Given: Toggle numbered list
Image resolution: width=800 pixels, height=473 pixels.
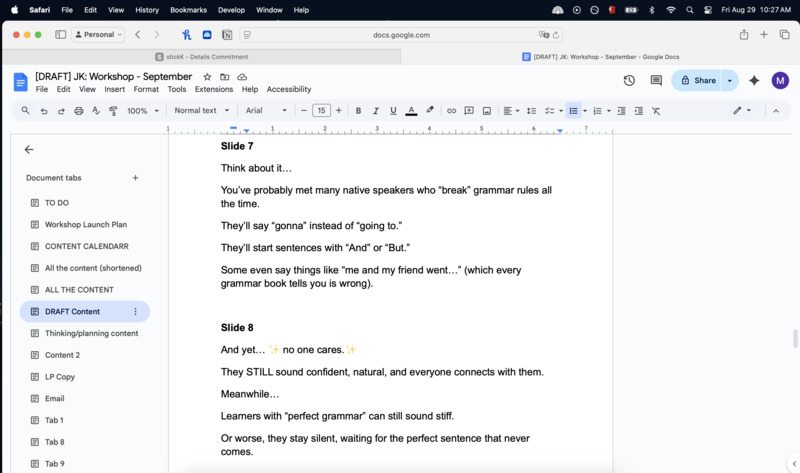Looking at the screenshot, I should [x=597, y=111].
